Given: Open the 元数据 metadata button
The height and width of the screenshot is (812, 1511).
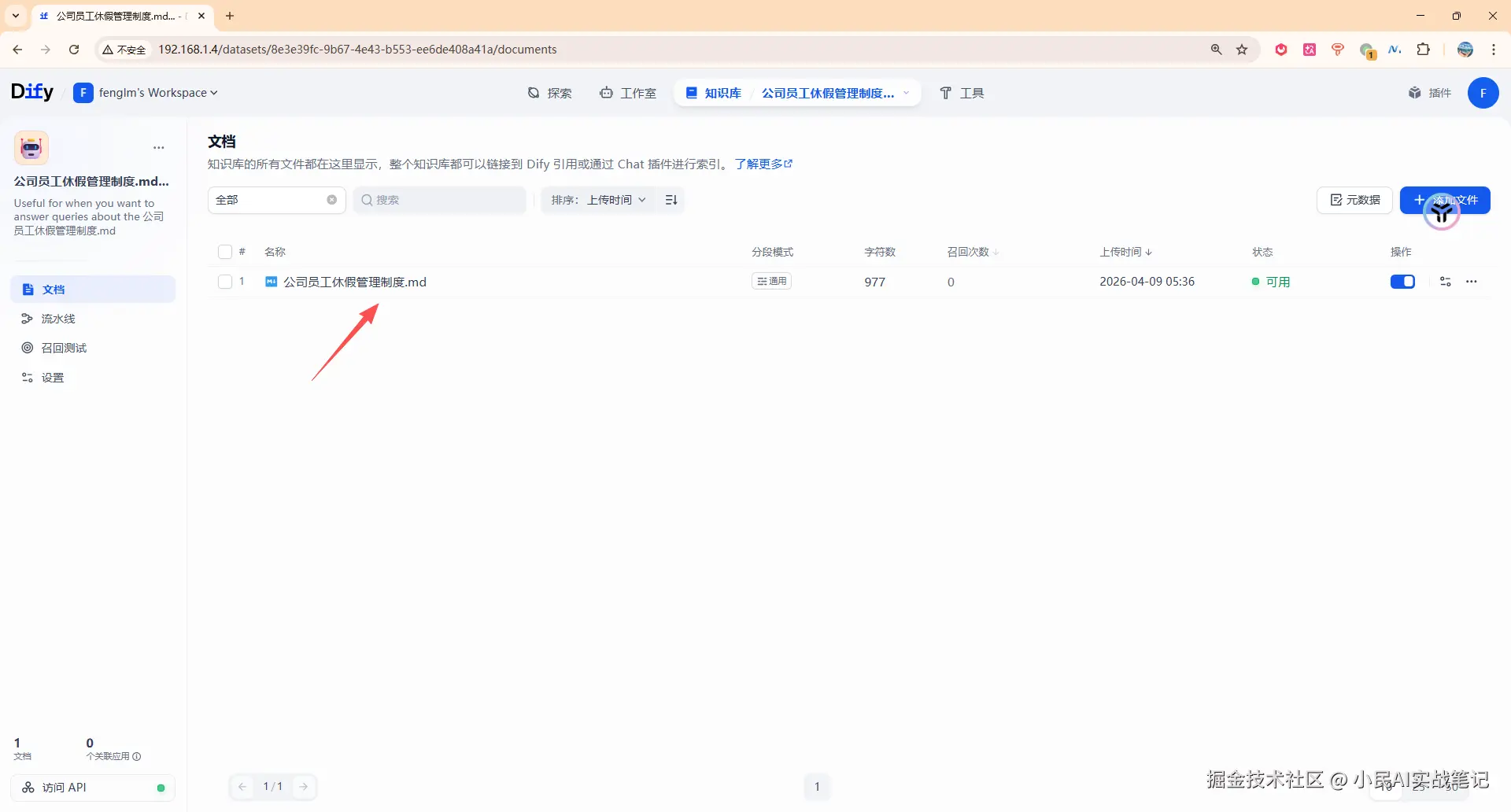Looking at the screenshot, I should coord(1354,200).
